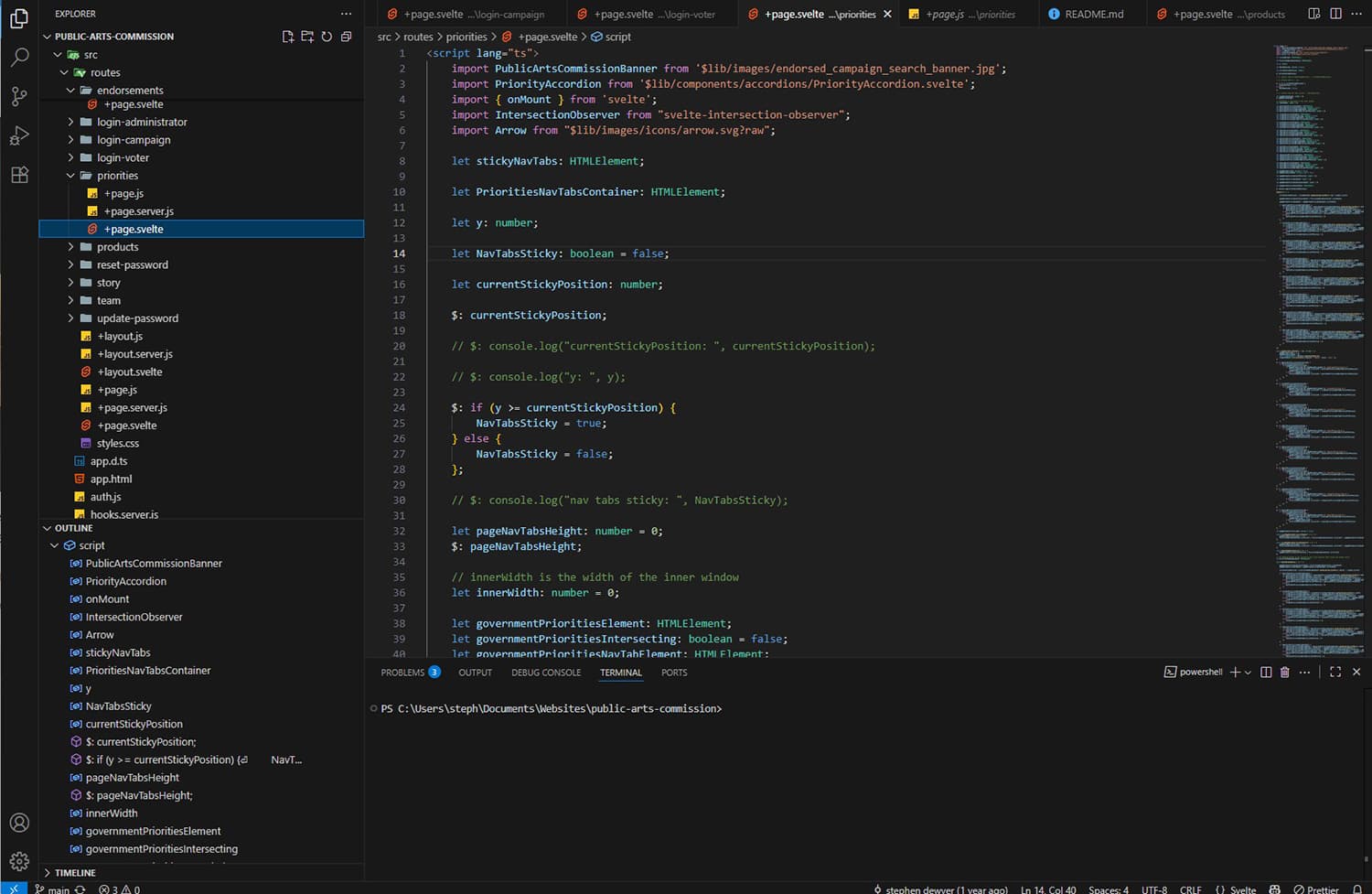Screen dimensions: 1372x894
Task: Split the editor to the right
Action: click(x=1335, y=14)
